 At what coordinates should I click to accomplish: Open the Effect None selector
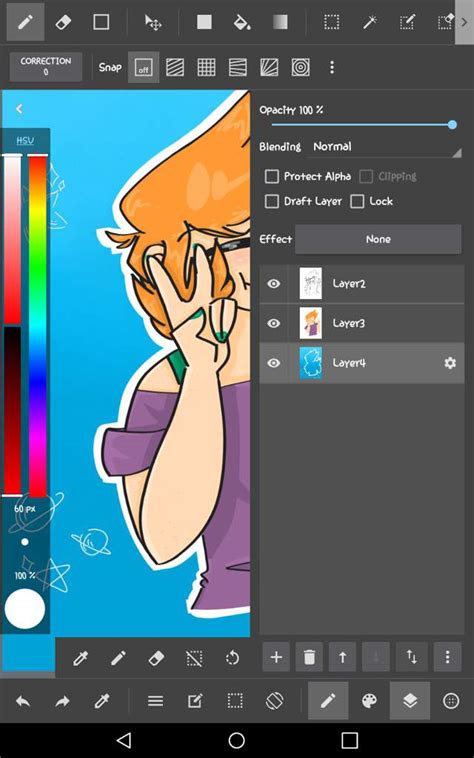point(378,239)
